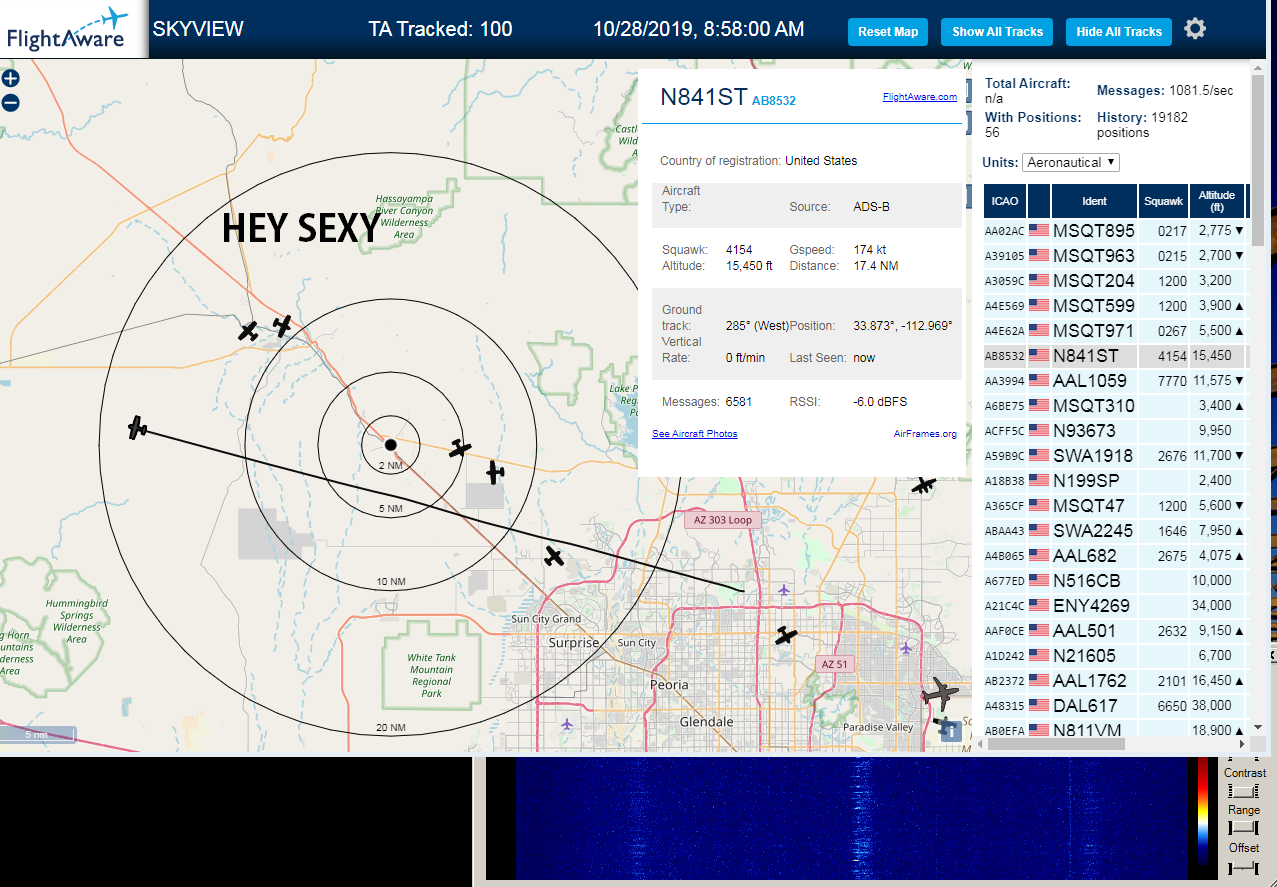Image resolution: width=1277 pixels, height=887 pixels.
Task: Open map attribution info icon
Action: pos(953,731)
